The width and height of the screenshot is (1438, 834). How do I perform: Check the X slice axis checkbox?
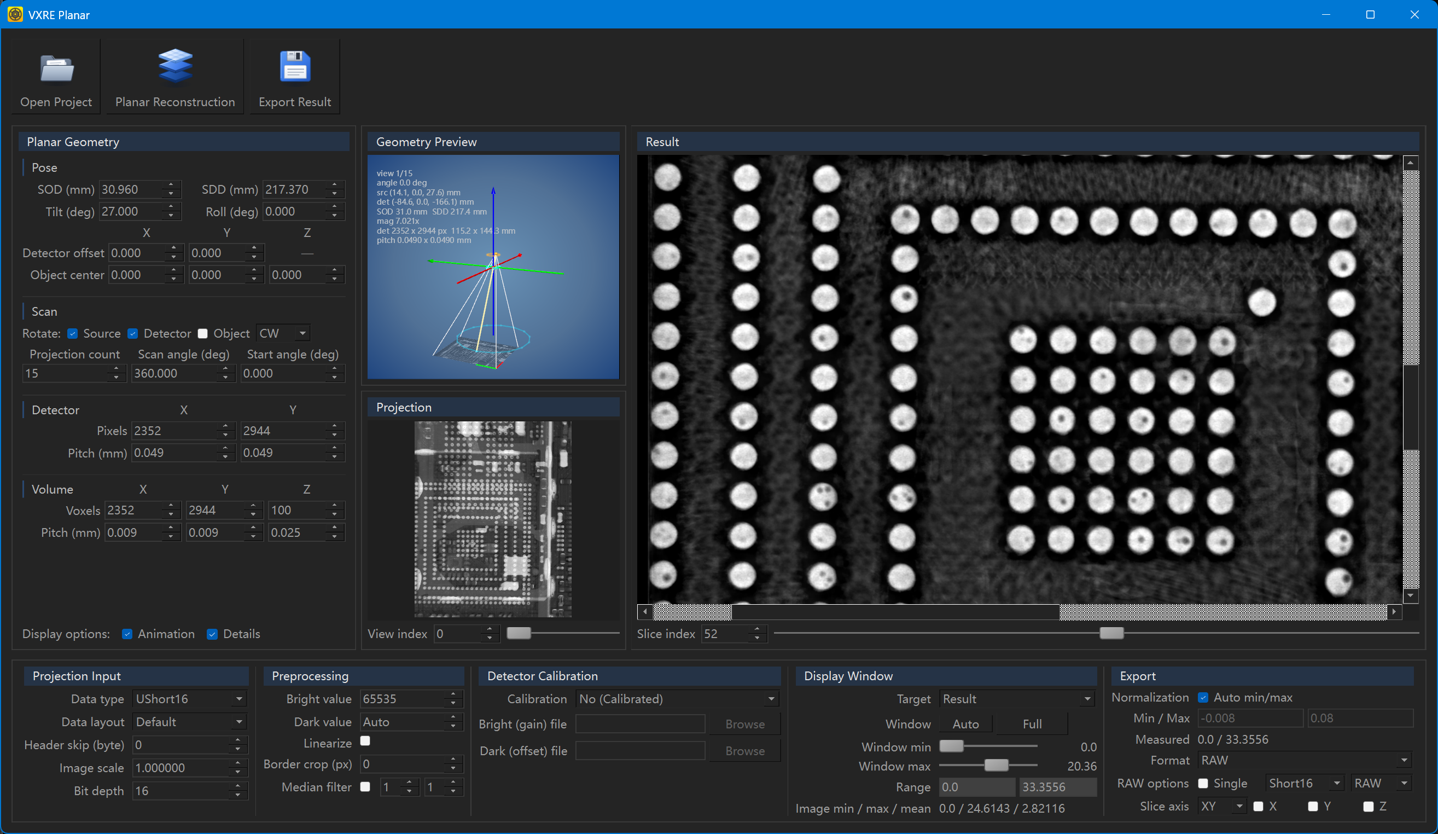point(1258,806)
